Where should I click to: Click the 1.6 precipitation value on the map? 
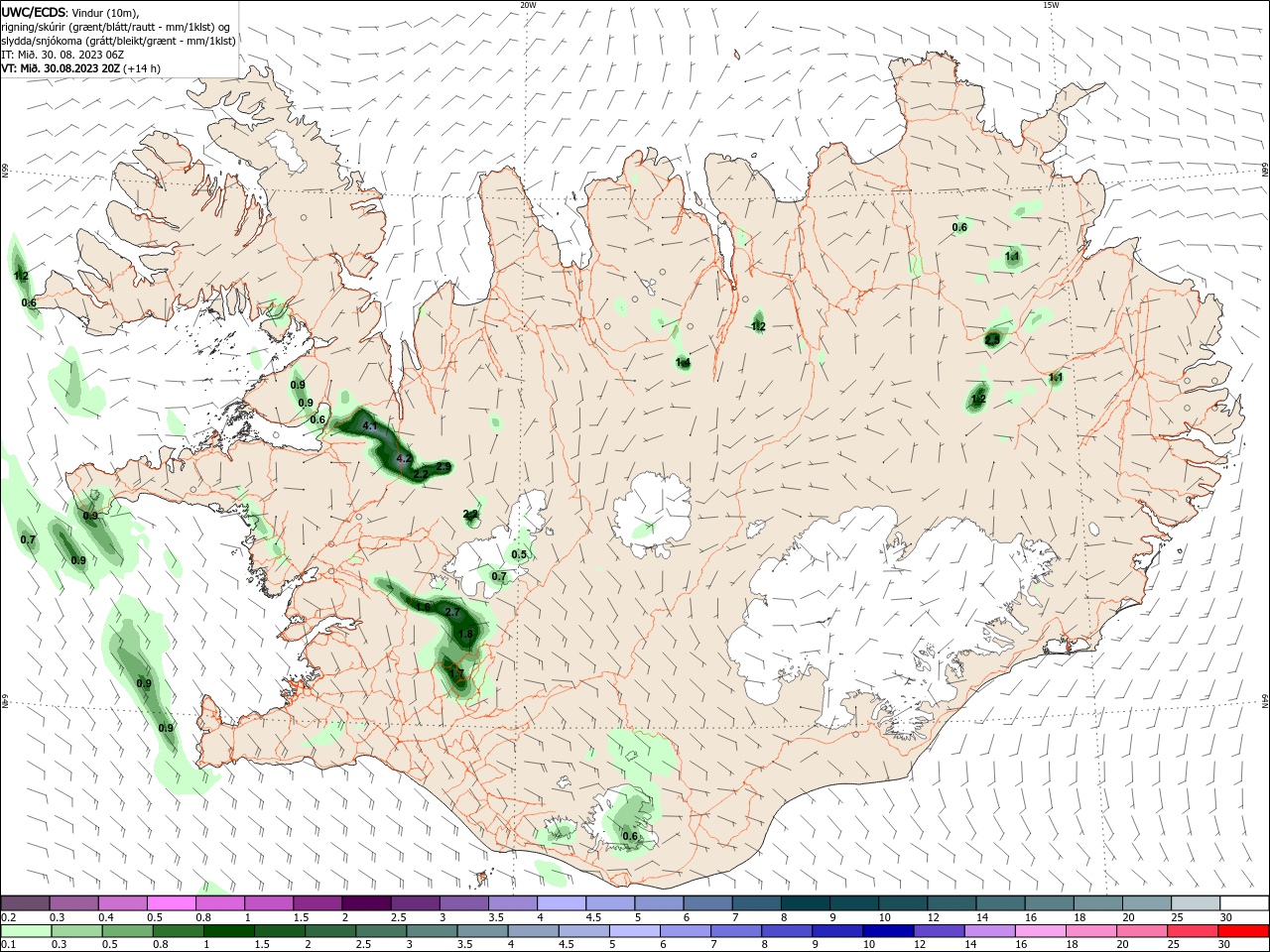[x=423, y=607]
